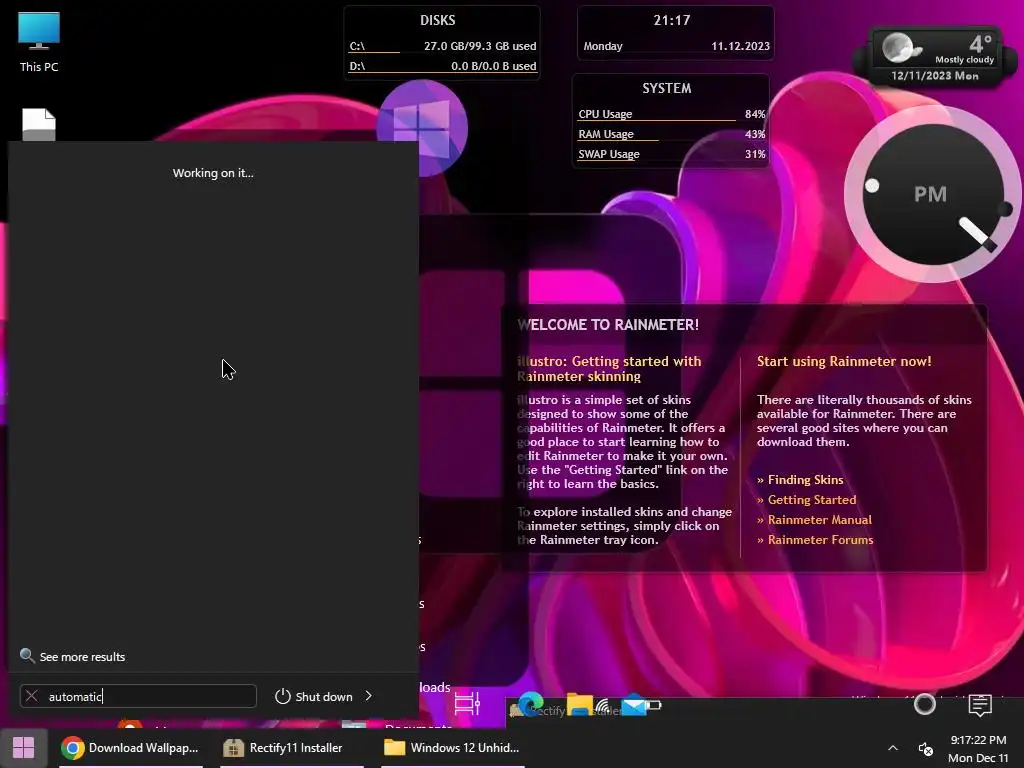Image resolution: width=1024 pixels, height=768 pixels.
Task: Open the taskbar clock and date
Action: [x=978, y=748]
